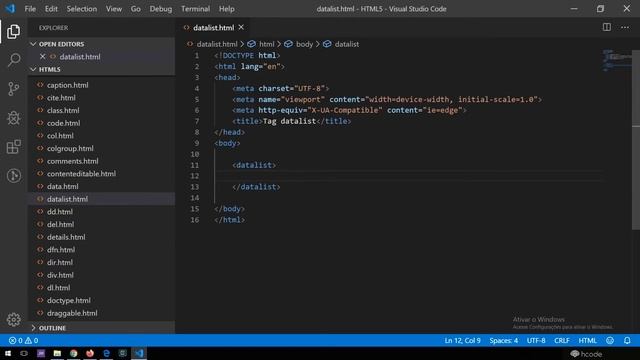Open Task View on the taskbar
The image size is (640, 360).
[x=24, y=353]
